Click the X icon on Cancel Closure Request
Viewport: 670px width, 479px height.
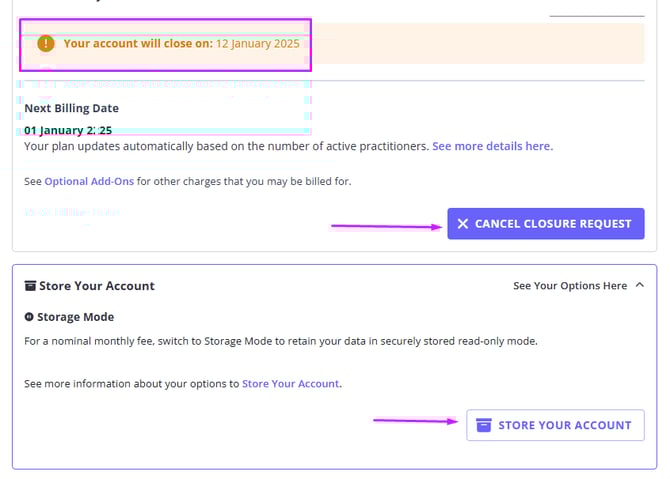click(x=462, y=224)
